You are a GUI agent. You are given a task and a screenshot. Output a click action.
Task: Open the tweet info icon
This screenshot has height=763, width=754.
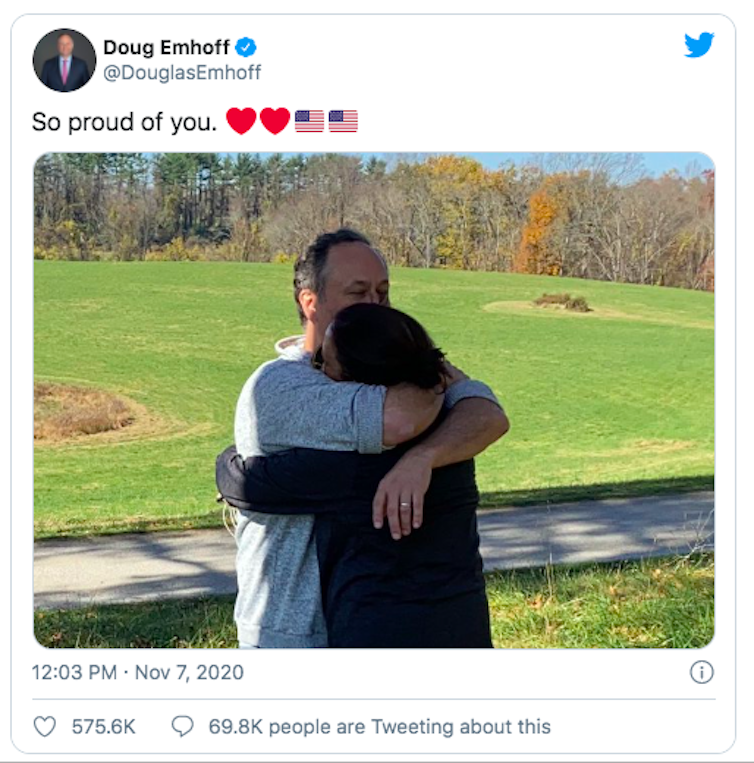[702, 672]
